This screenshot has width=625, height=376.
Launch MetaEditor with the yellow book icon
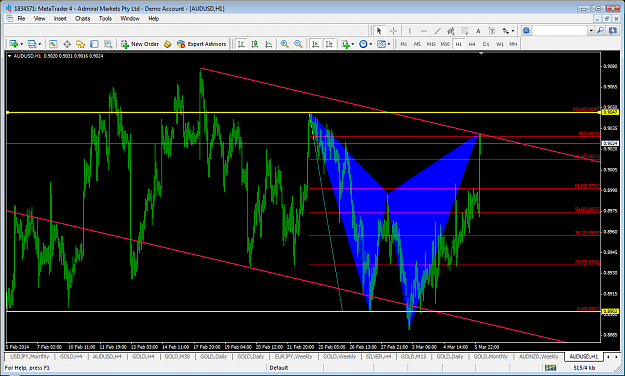click(x=167, y=44)
